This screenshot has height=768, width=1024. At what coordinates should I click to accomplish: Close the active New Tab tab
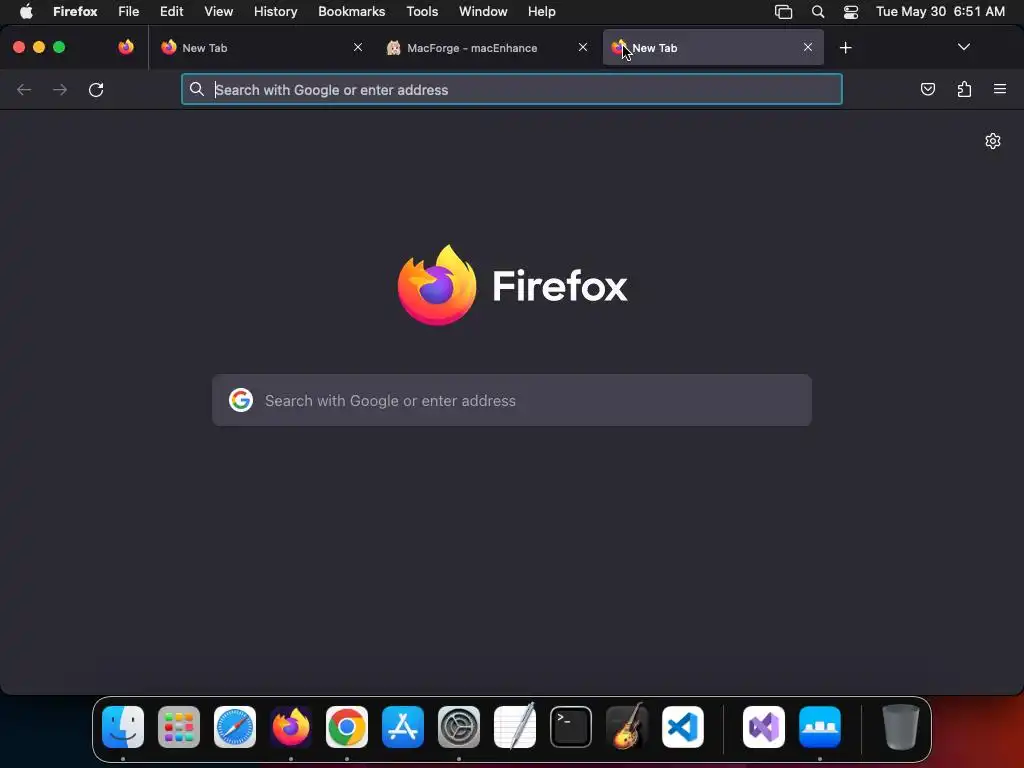808,47
